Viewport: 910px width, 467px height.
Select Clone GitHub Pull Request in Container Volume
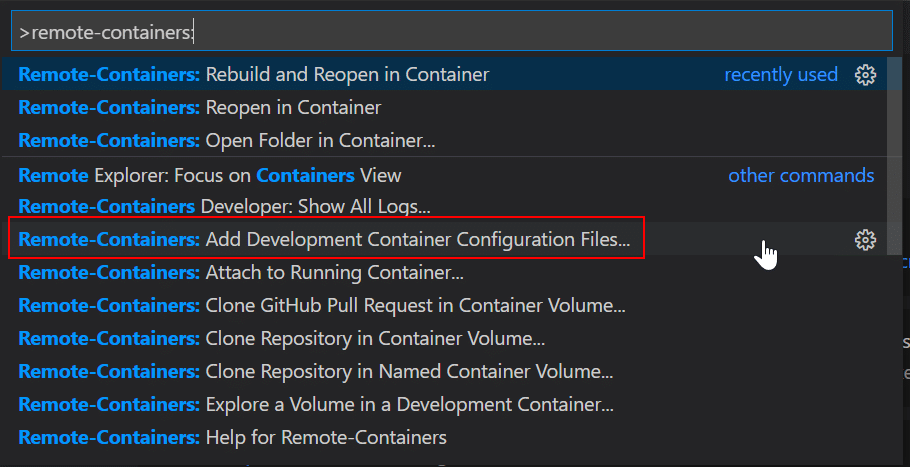444,305
